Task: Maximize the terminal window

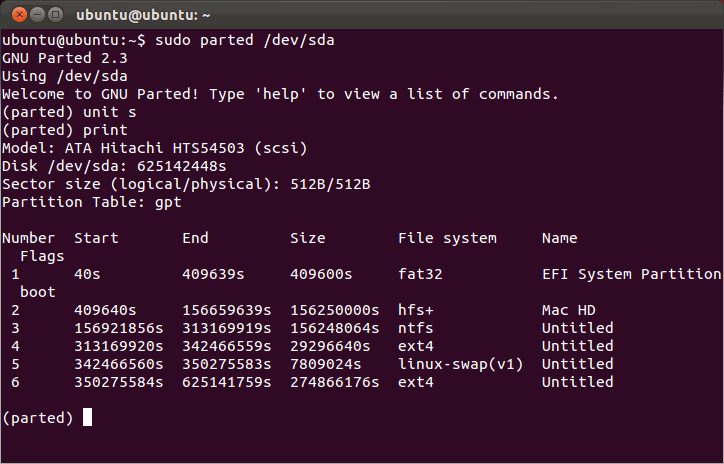Action: pos(55,15)
